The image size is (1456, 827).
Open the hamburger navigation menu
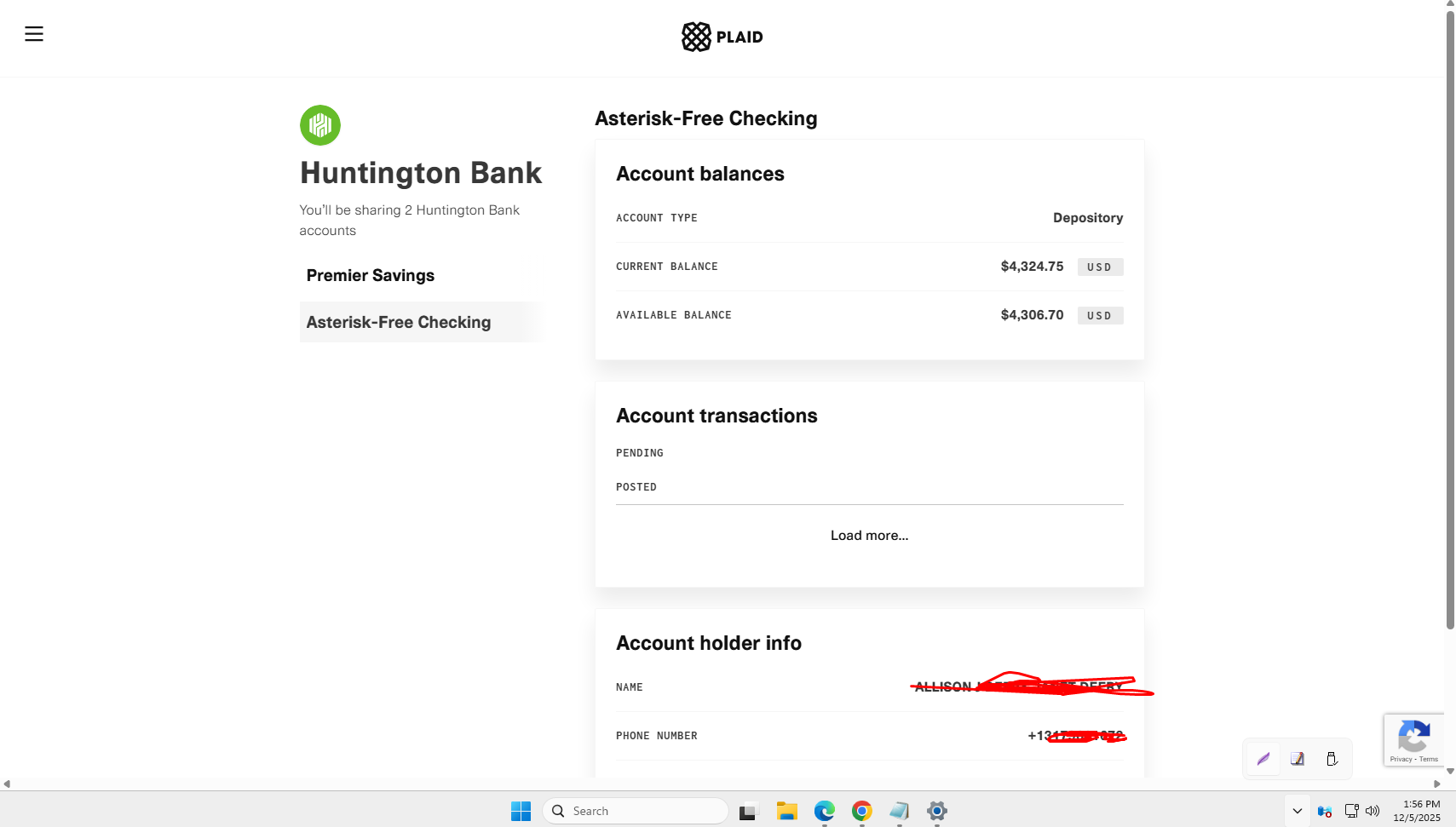pos(34,34)
